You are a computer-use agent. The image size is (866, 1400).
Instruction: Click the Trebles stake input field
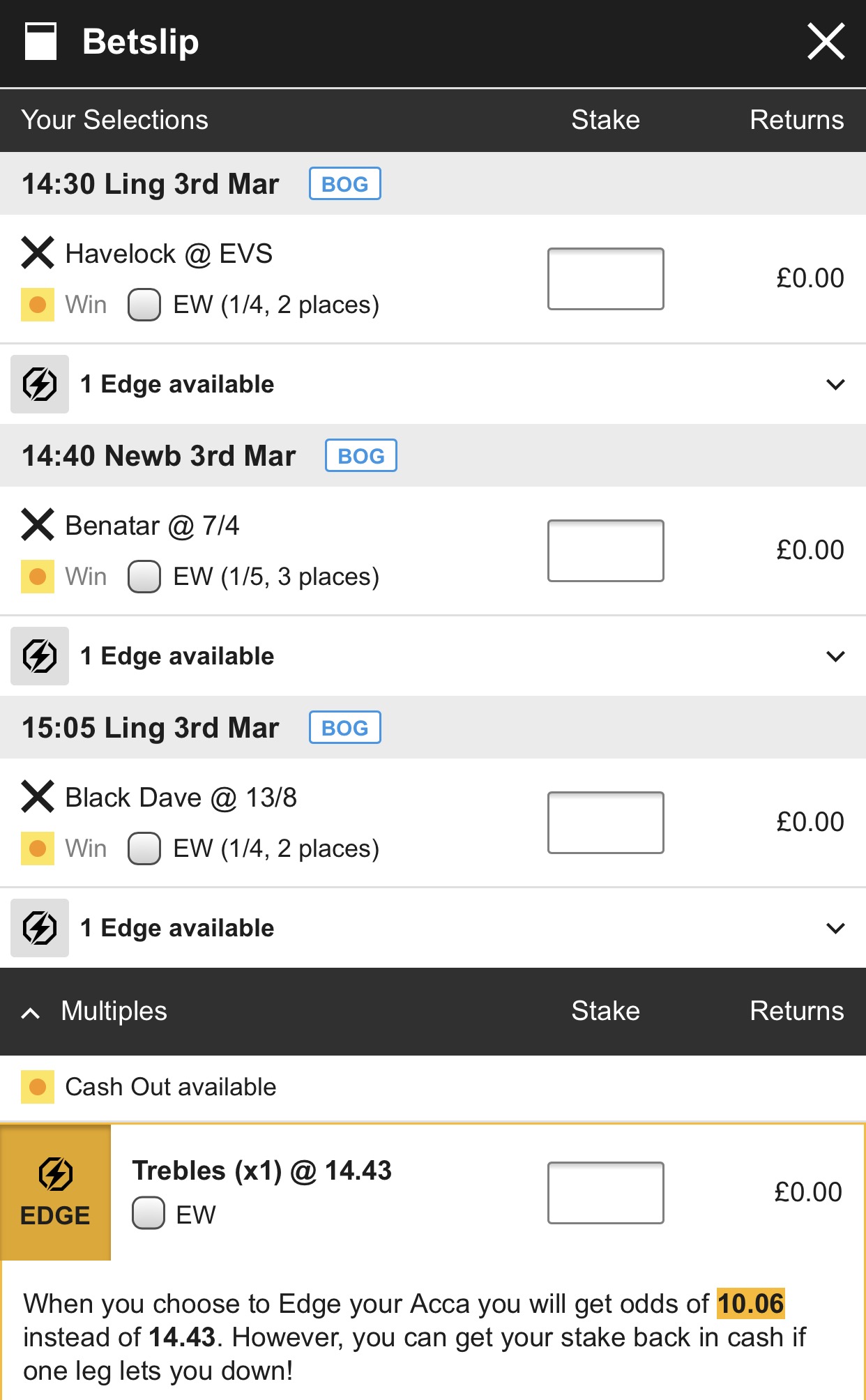pyautogui.click(x=606, y=1193)
